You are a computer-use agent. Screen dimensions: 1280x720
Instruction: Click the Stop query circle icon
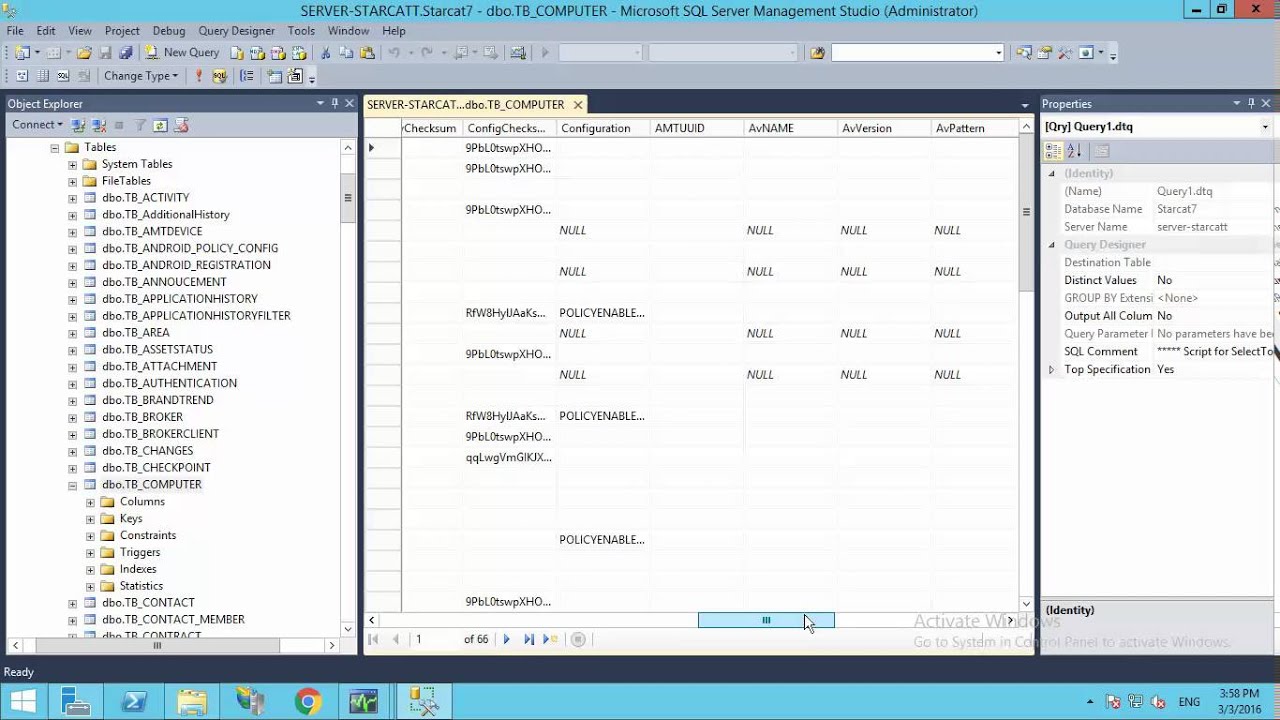pyautogui.click(x=578, y=639)
